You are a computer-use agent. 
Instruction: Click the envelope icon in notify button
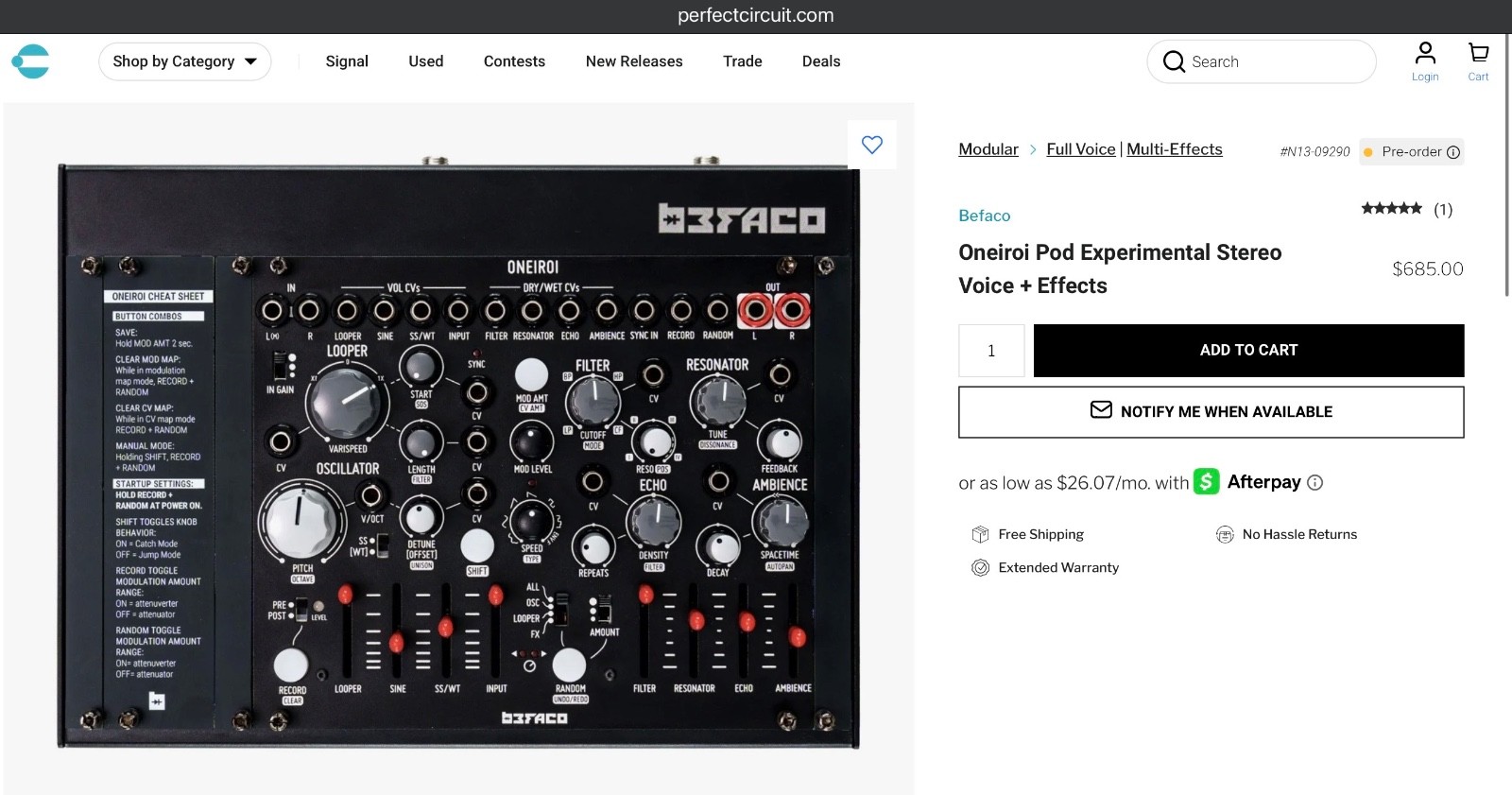pos(1101,410)
